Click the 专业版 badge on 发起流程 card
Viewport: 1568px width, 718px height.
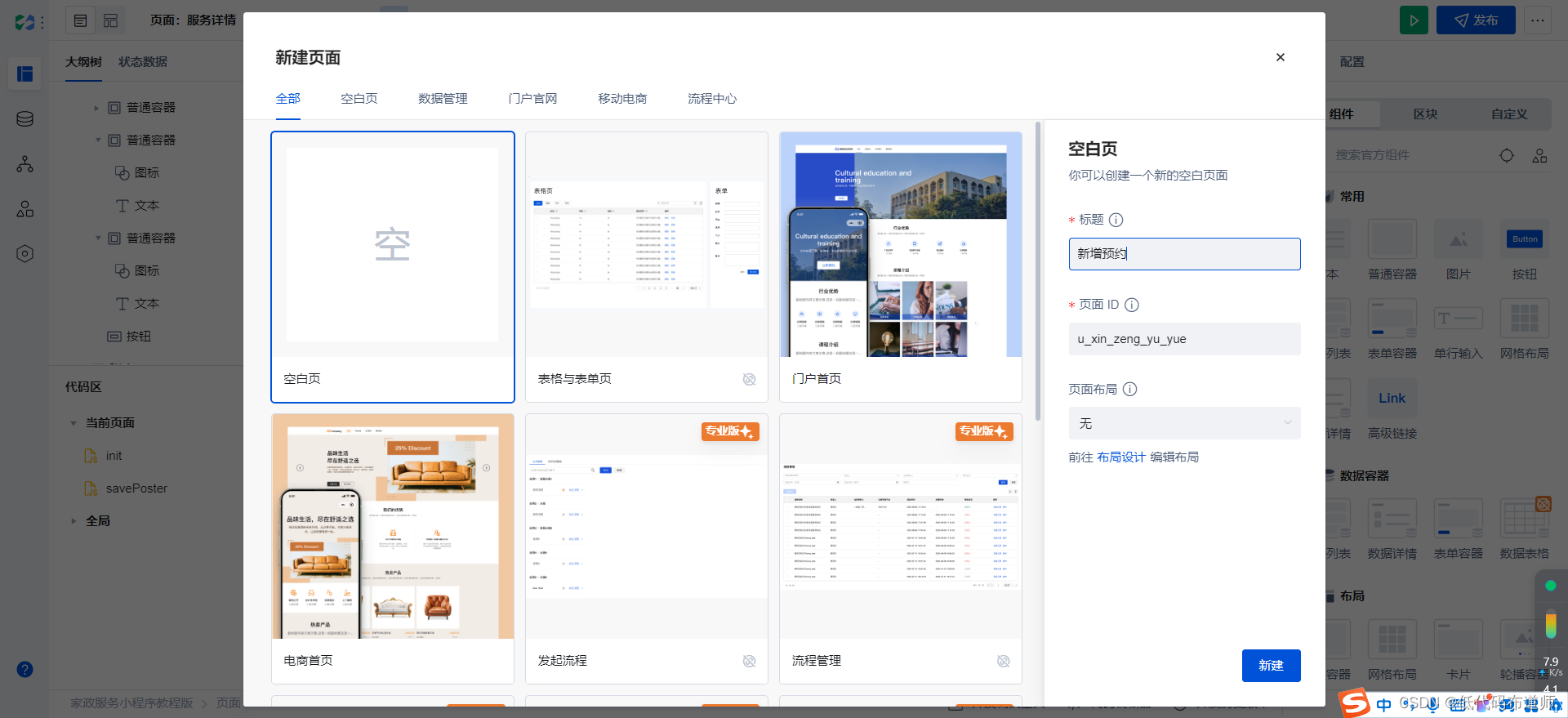tap(730, 431)
